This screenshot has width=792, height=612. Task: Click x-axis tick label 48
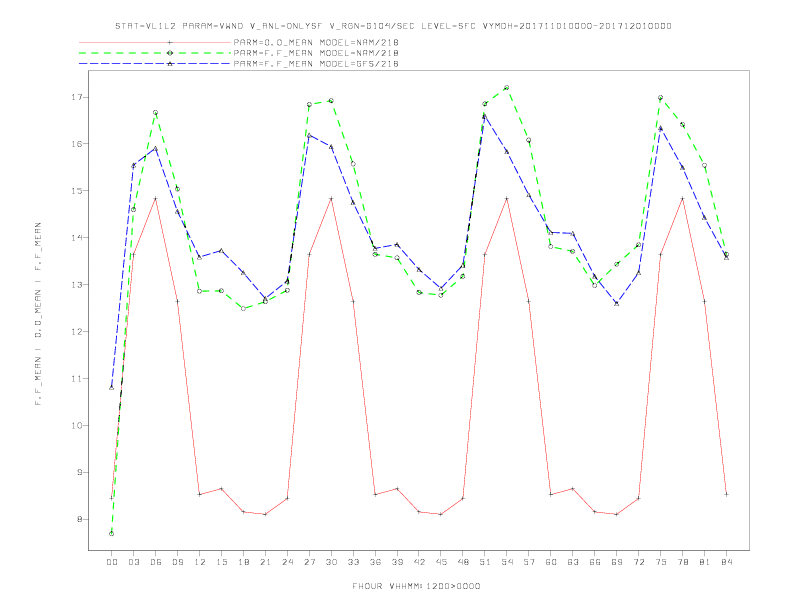coord(463,562)
